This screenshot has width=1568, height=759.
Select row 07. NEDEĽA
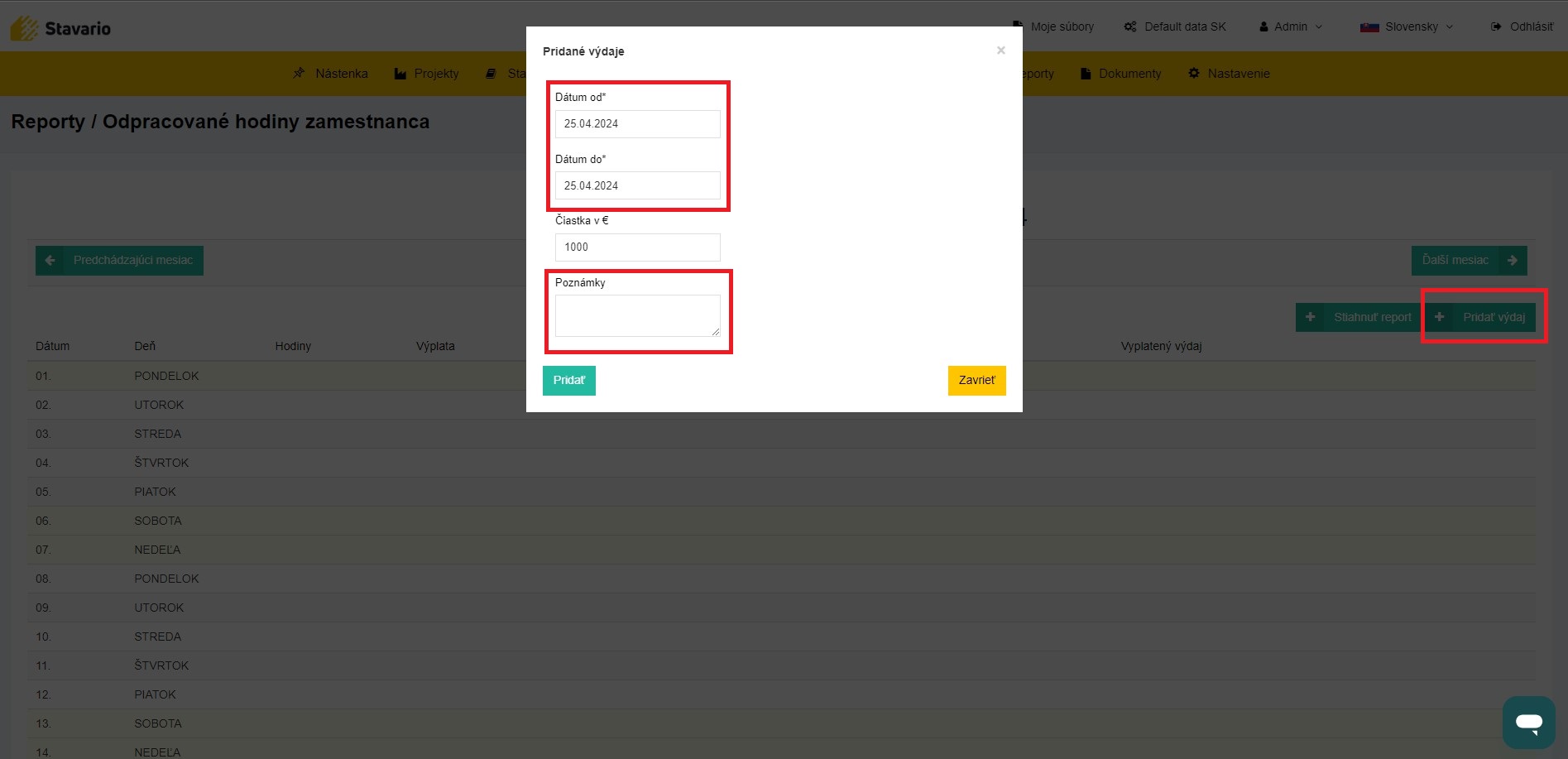click(x=781, y=550)
